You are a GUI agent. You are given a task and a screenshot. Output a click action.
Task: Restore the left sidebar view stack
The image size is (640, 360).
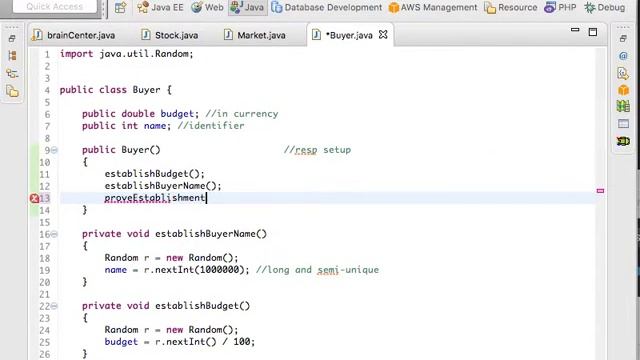coord(12,39)
